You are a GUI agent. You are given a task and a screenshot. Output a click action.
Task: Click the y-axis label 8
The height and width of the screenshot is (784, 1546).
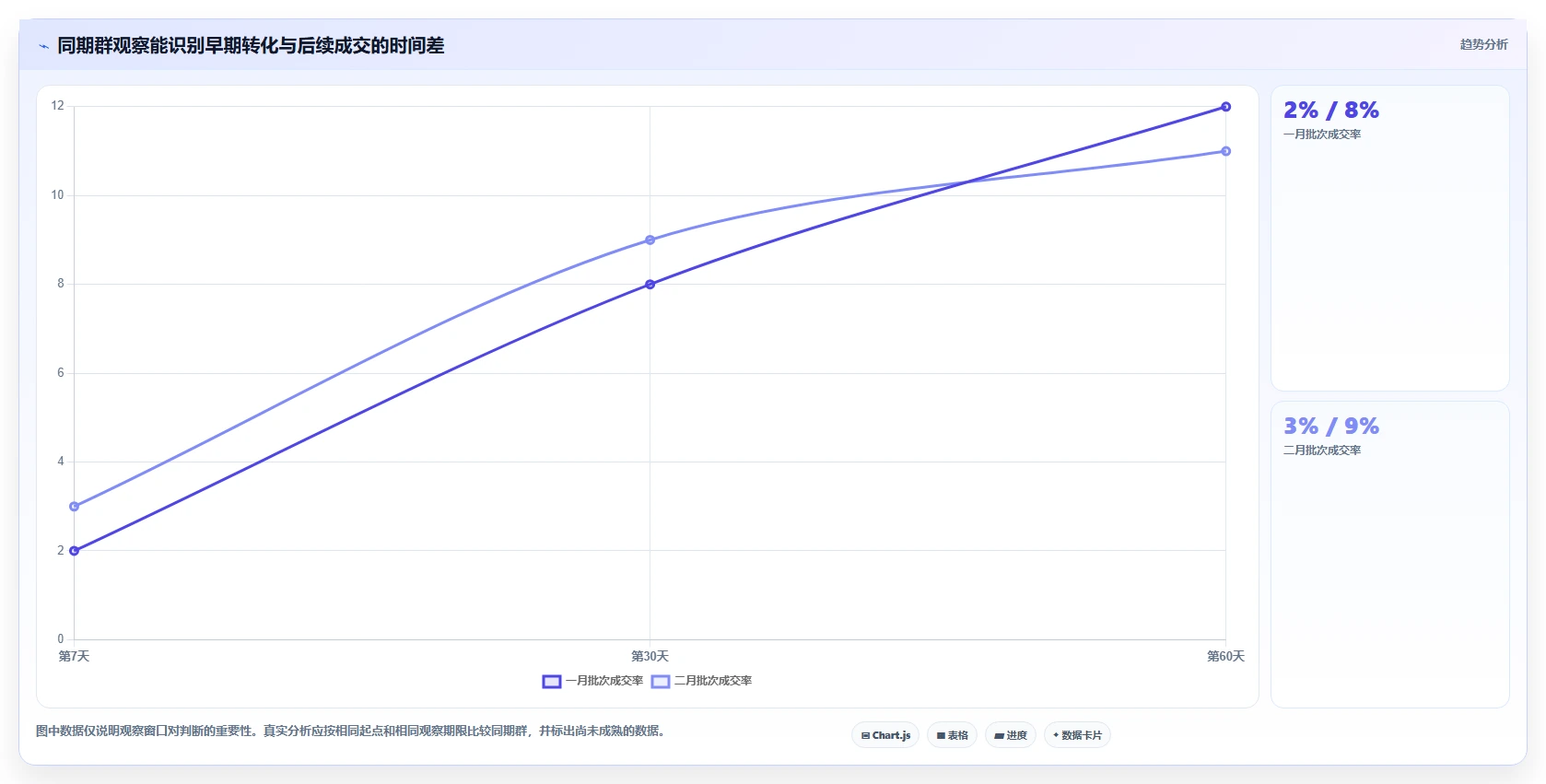61,284
